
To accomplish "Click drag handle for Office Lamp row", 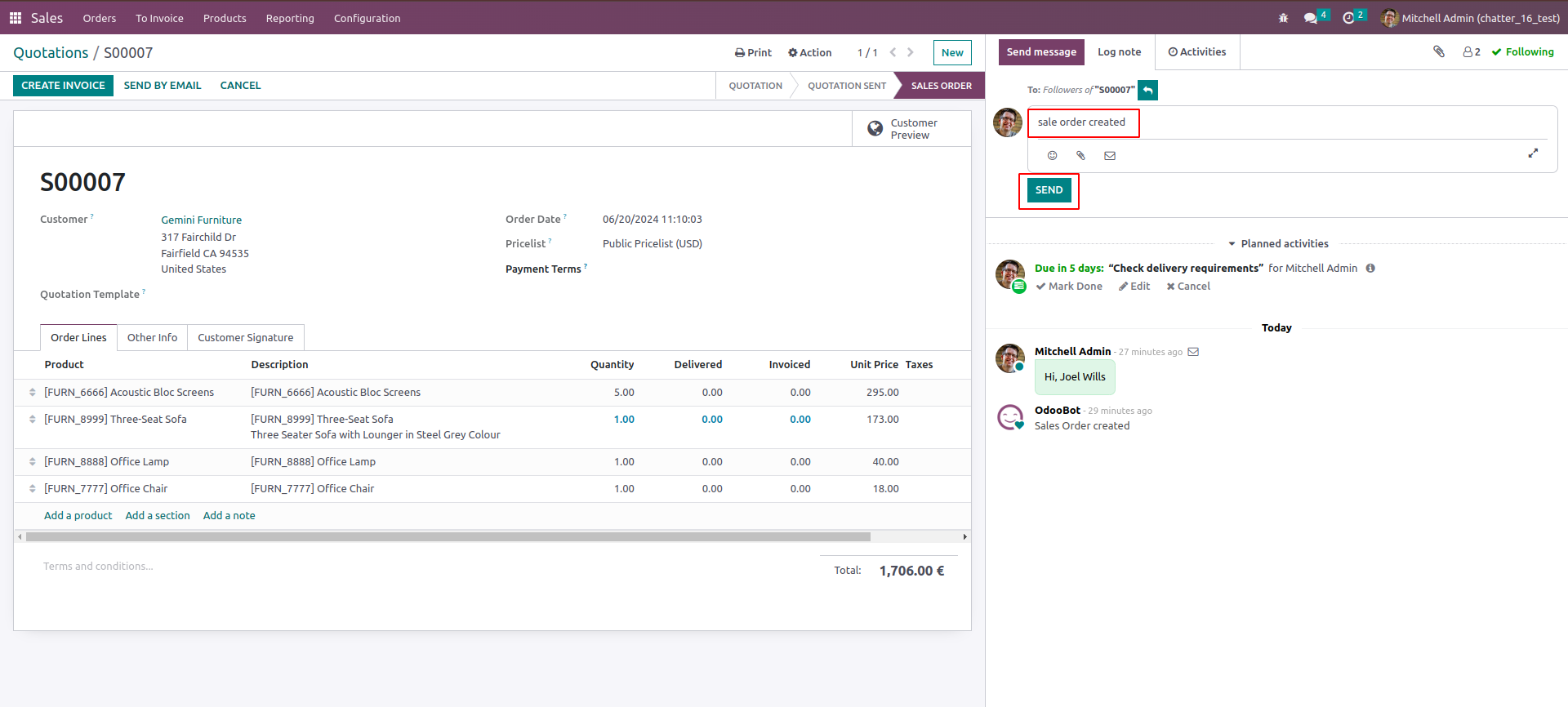I will pos(33,462).
